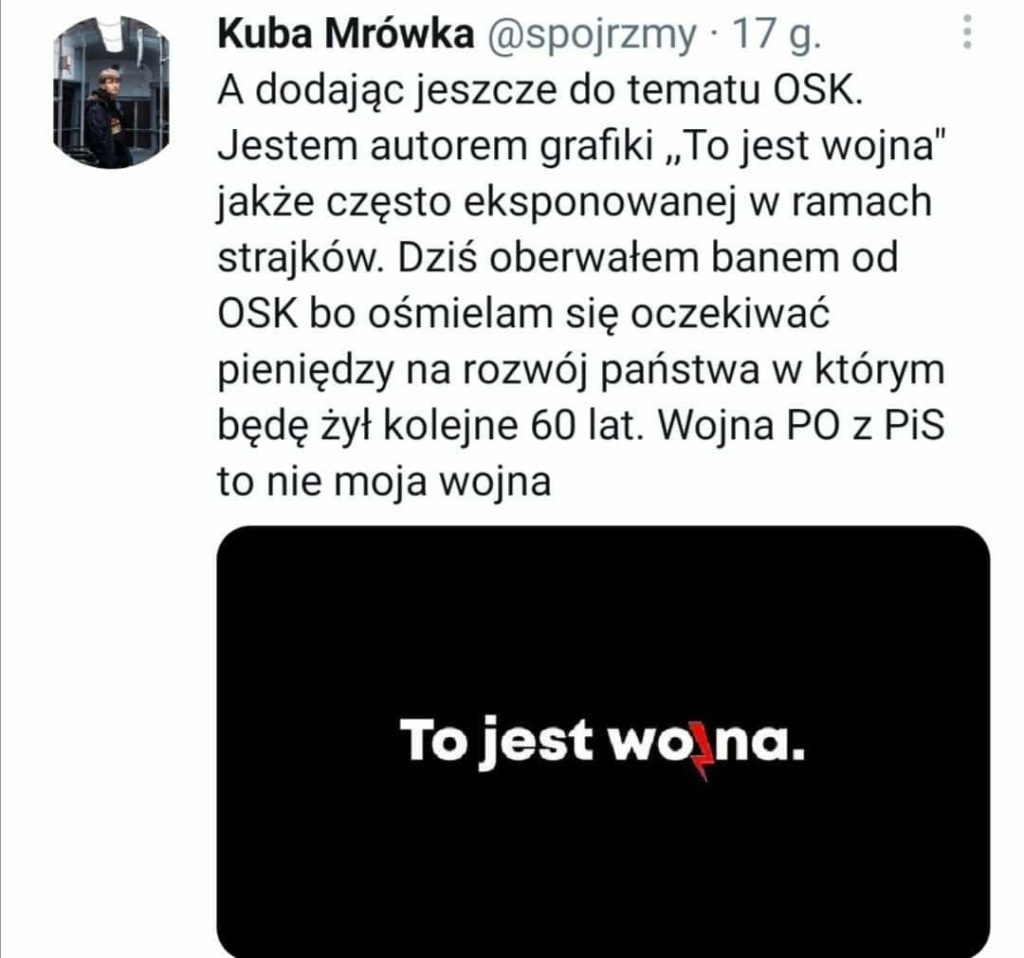Open the three-dot more options menu
The height and width of the screenshot is (958, 1024).
click(x=967, y=33)
